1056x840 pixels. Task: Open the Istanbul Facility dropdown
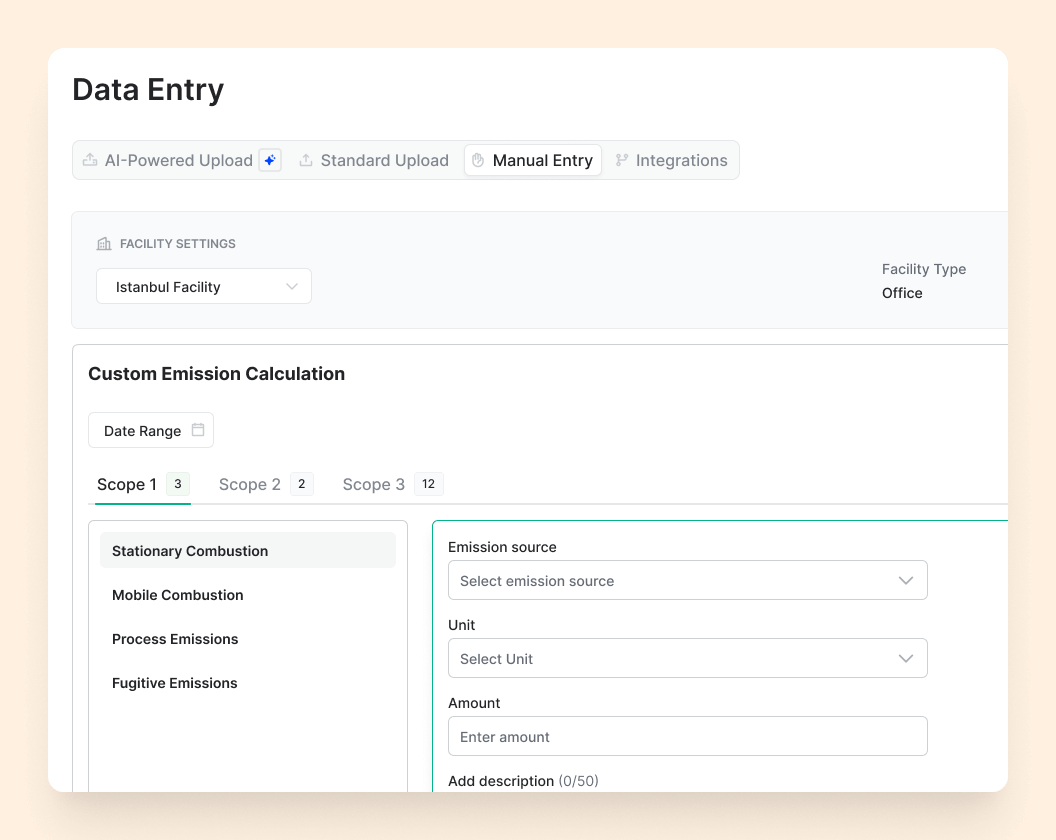coord(204,287)
